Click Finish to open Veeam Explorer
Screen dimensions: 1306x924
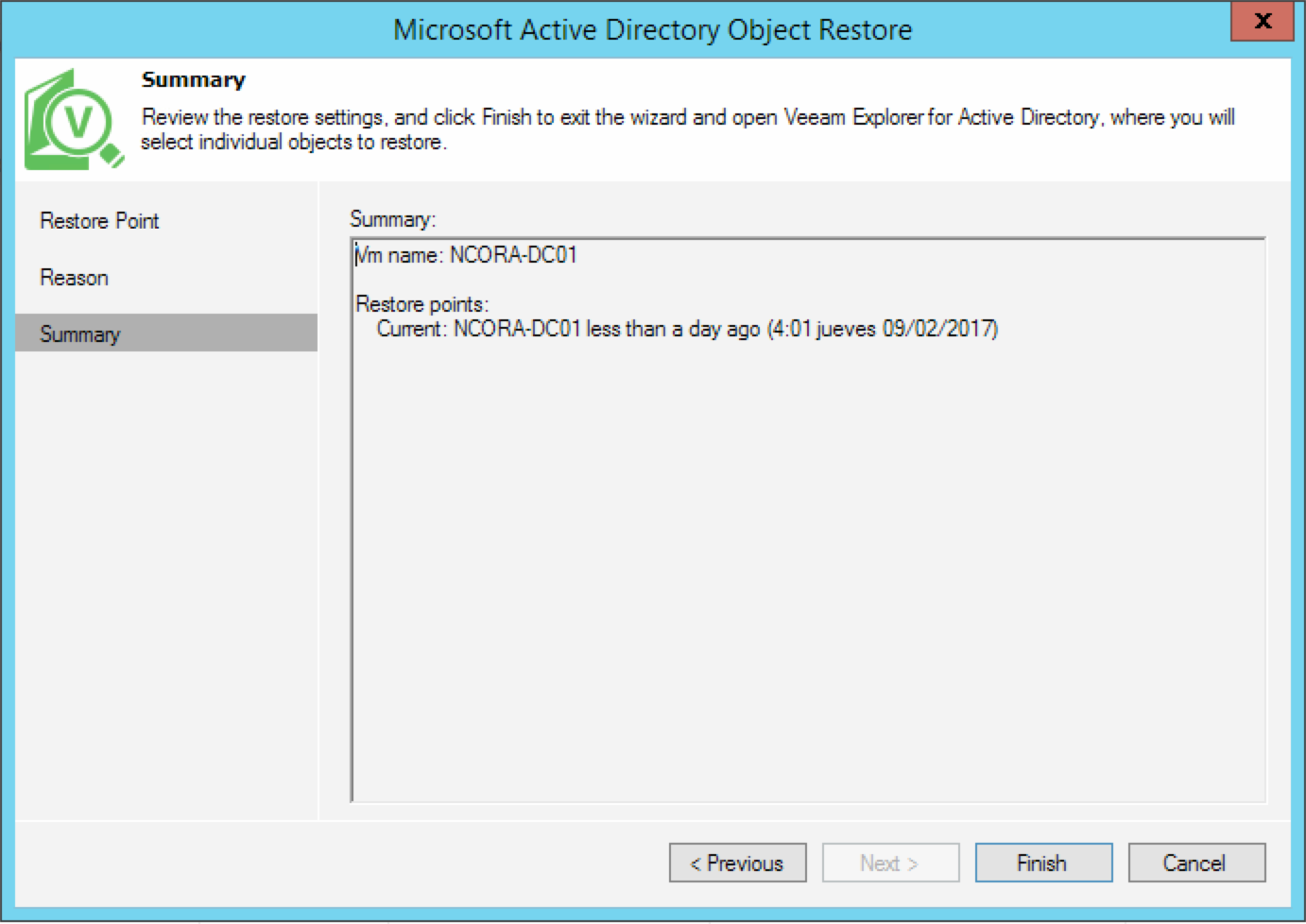tap(1042, 862)
